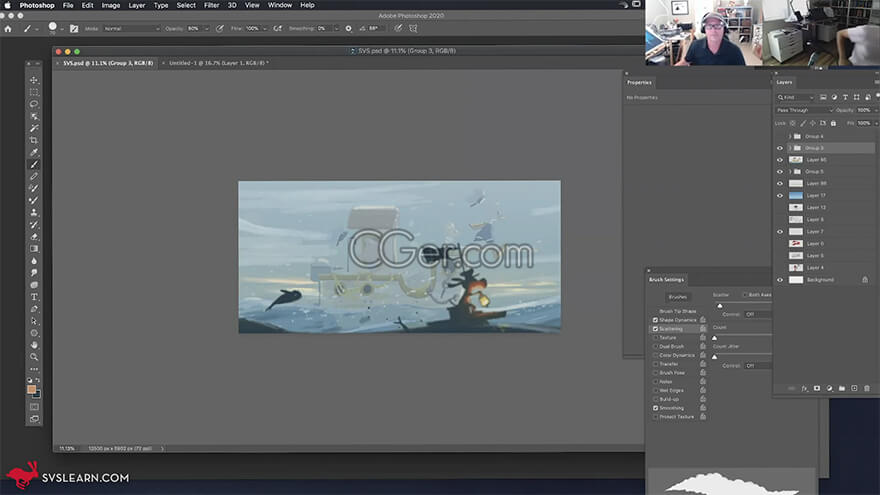Enable Texture checkbox
This screenshot has width=880, height=495.
(x=655, y=338)
